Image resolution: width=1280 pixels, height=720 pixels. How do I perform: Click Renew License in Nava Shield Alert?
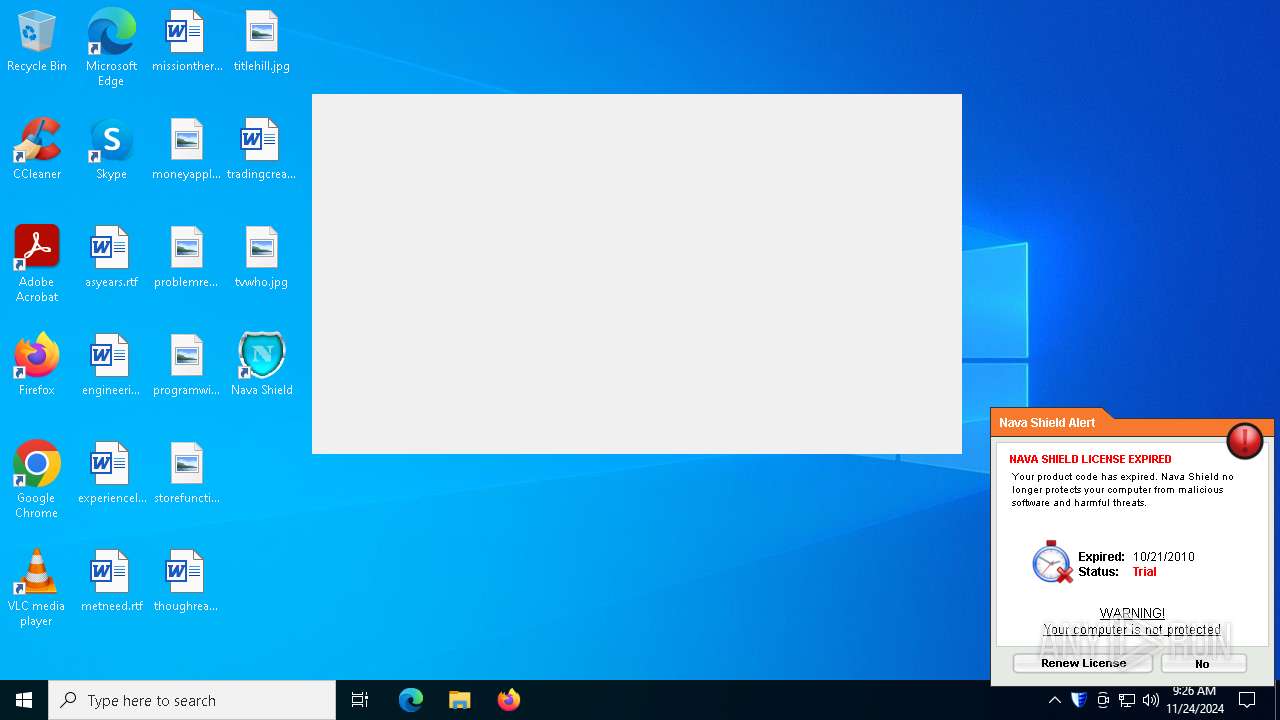1083,663
